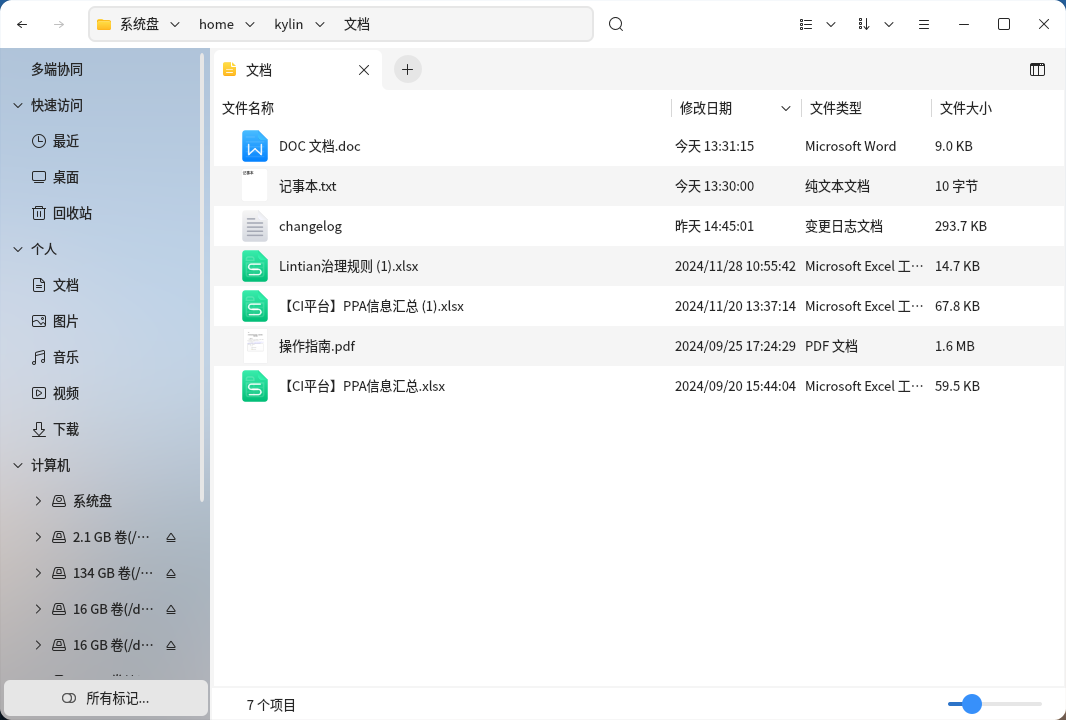Expand the 2.1 GB 卷 node
1066x720 pixels.
click(38, 537)
